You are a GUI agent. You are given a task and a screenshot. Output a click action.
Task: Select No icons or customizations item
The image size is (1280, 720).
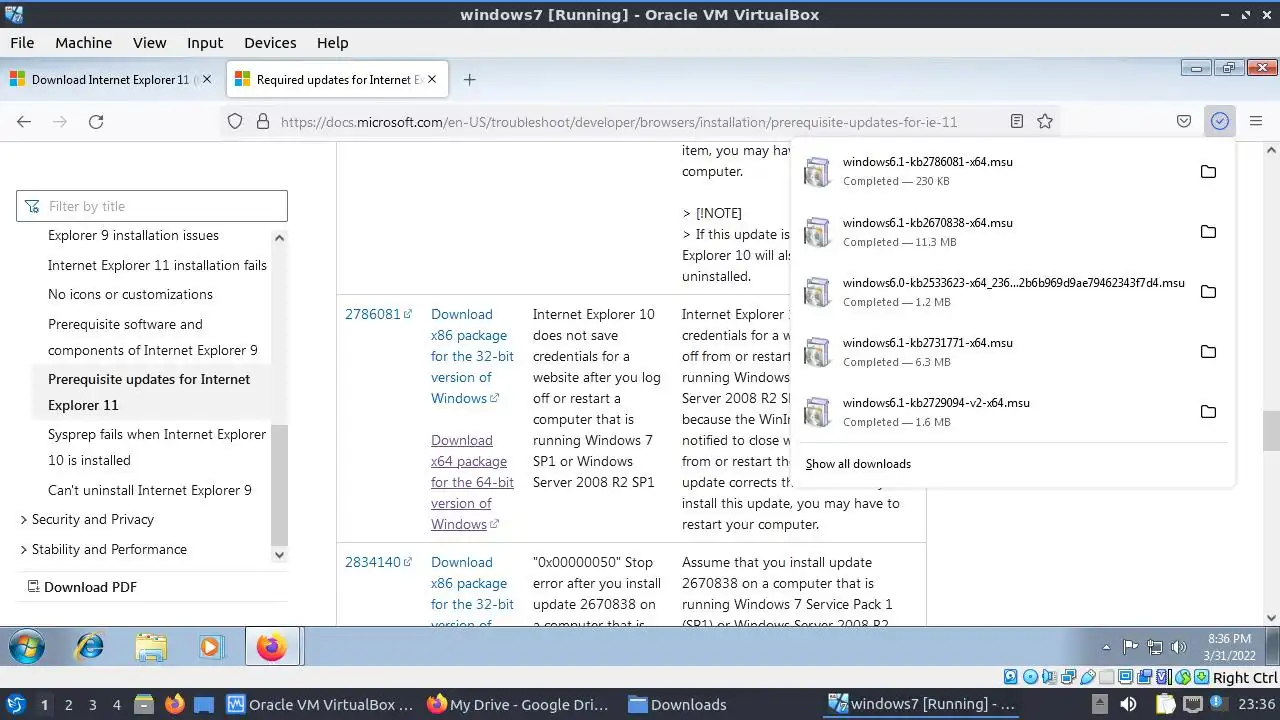(x=130, y=294)
